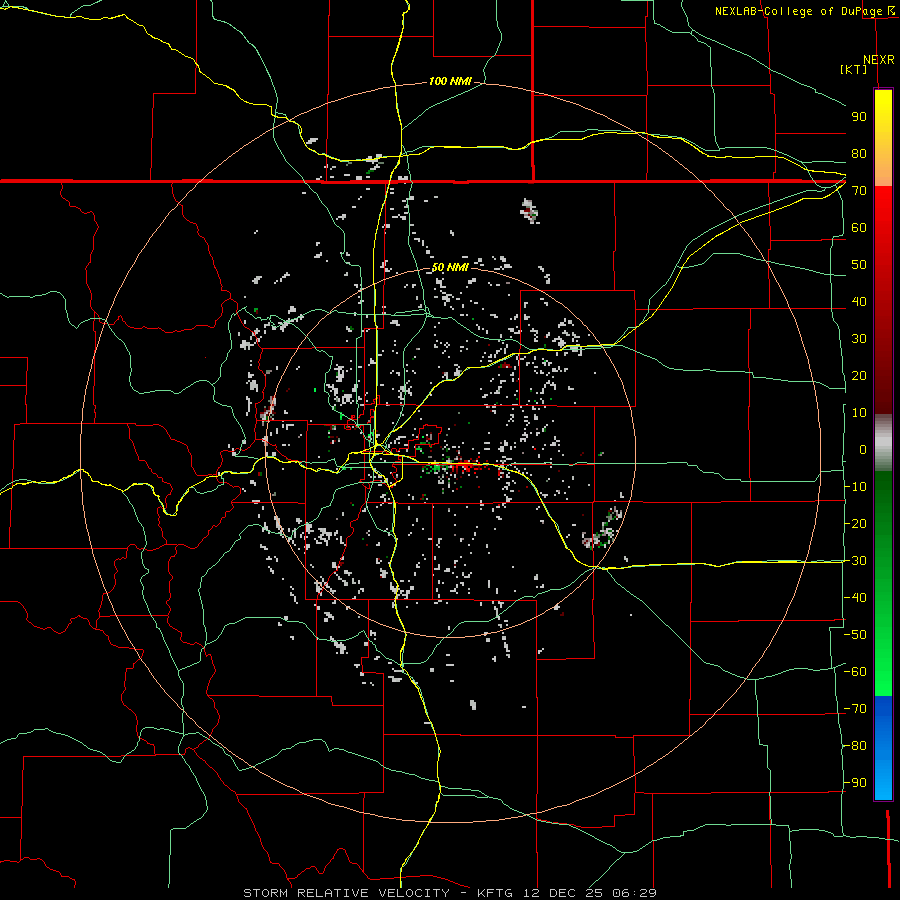Screen dimensions: 900x900
Task: Click the -70 knot scale value
Action: (855, 709)
